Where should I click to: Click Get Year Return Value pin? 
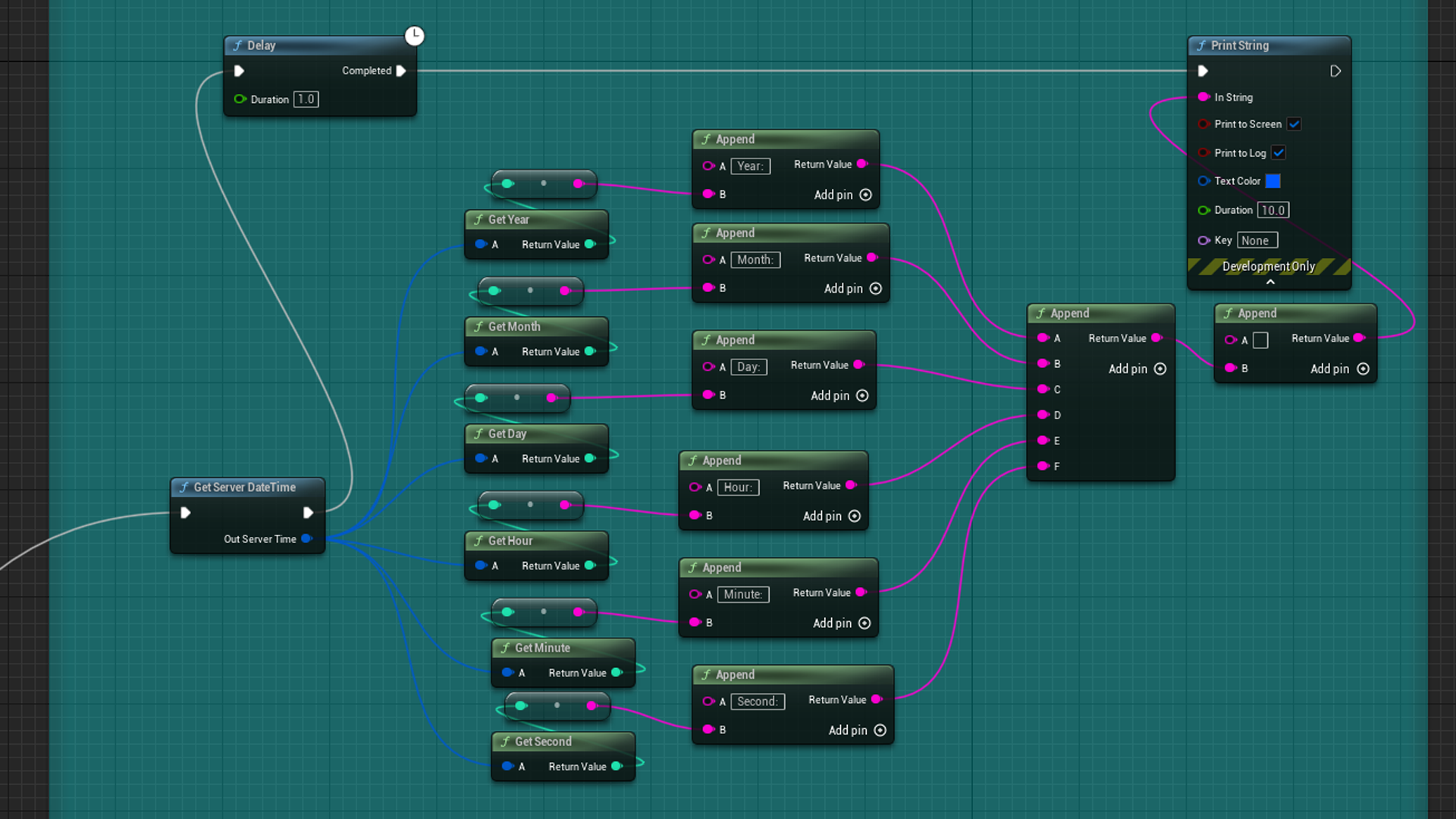pos(590,244)
